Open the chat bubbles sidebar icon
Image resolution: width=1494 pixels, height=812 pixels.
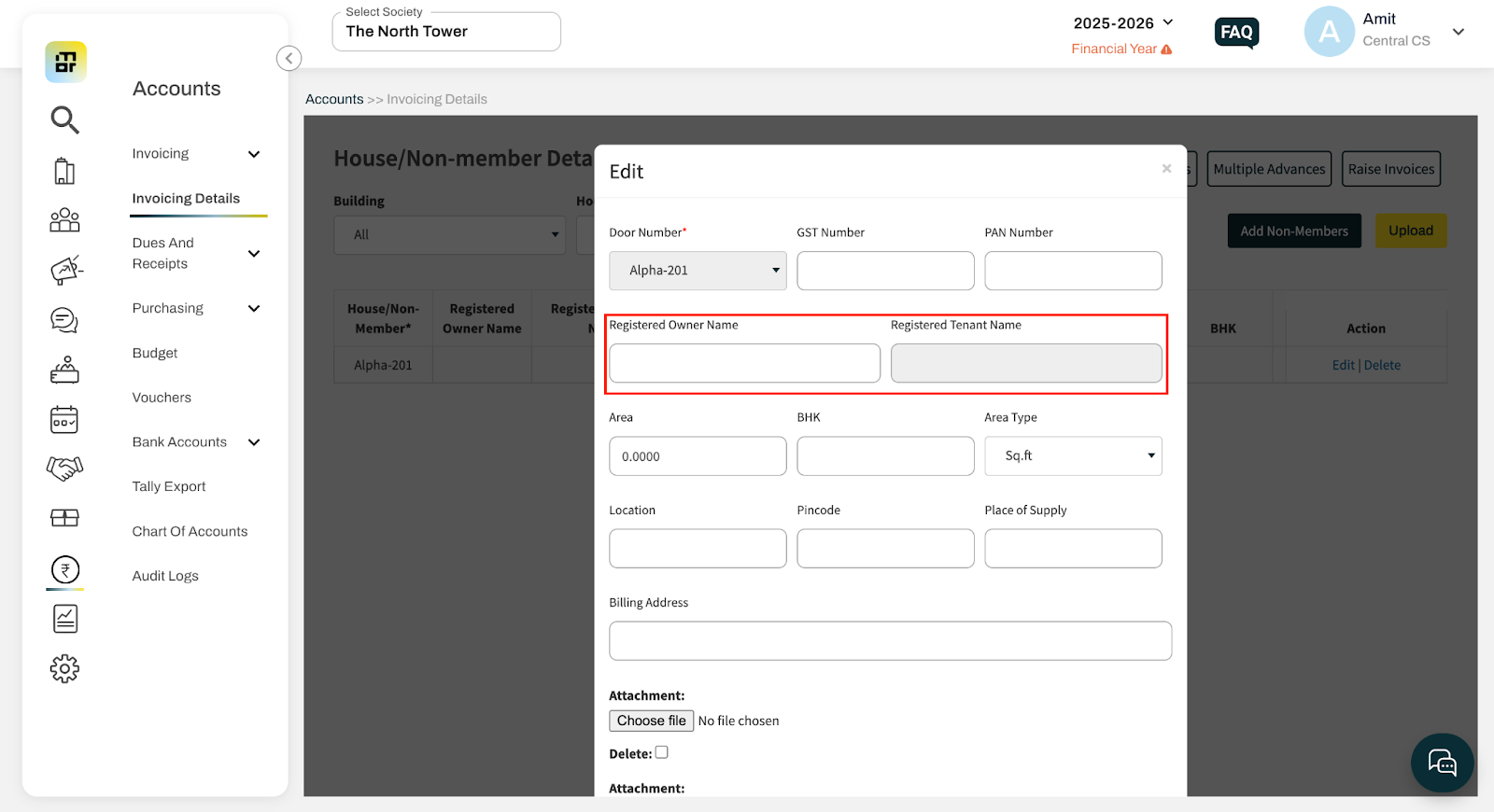click(64, 320)
